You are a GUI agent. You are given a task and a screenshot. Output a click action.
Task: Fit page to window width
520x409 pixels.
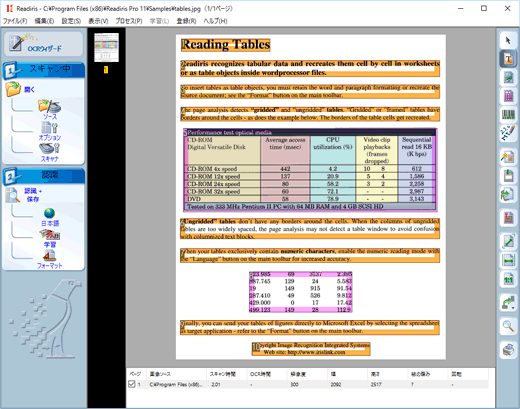508,260
